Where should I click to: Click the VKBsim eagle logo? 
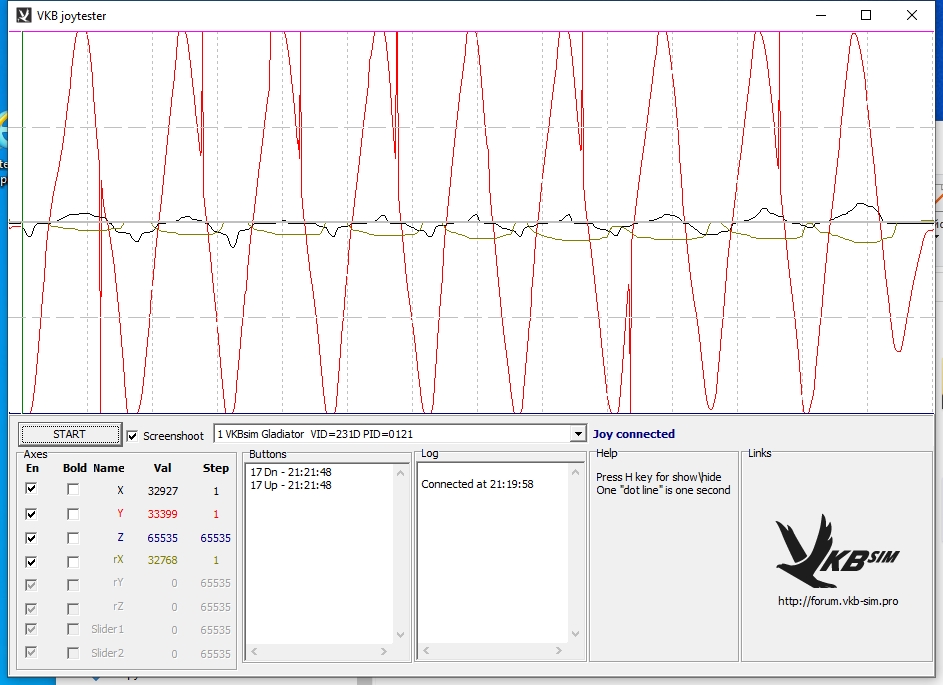coord(838,550)
